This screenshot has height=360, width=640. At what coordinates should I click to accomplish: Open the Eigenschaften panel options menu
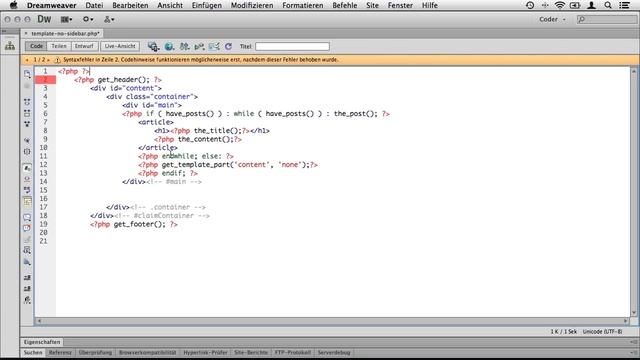(x=634, y=342)
